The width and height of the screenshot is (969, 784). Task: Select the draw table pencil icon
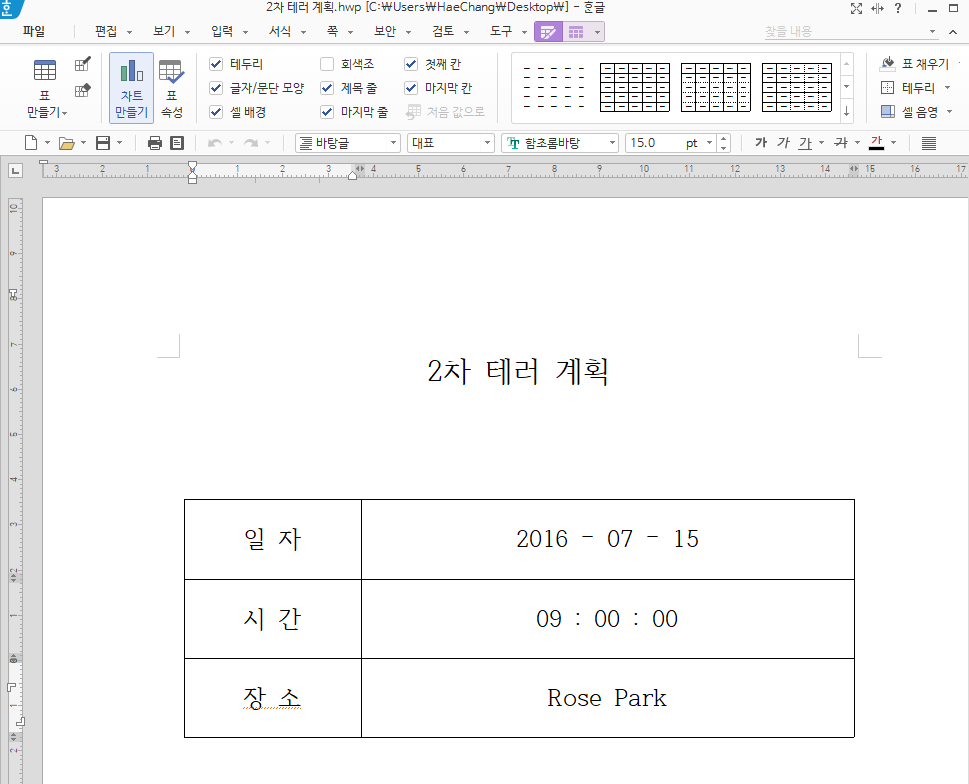(82, 64)
